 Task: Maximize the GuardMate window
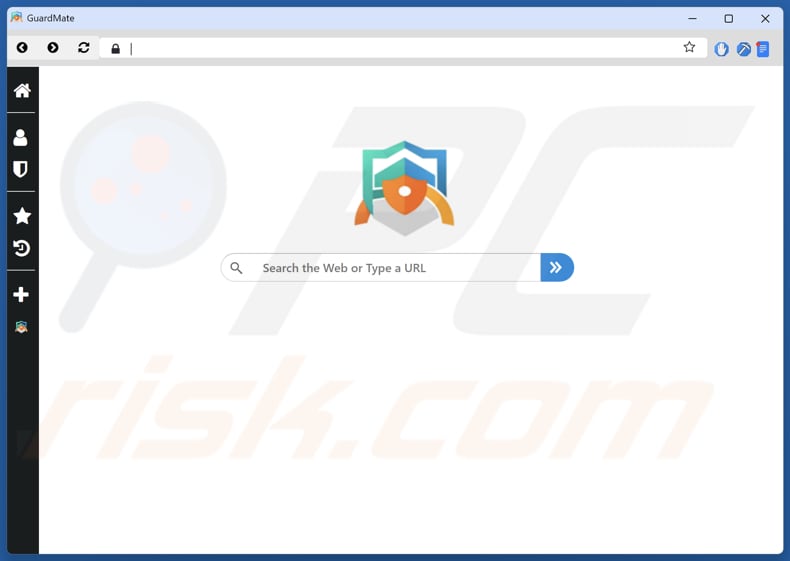coord(729,19)
